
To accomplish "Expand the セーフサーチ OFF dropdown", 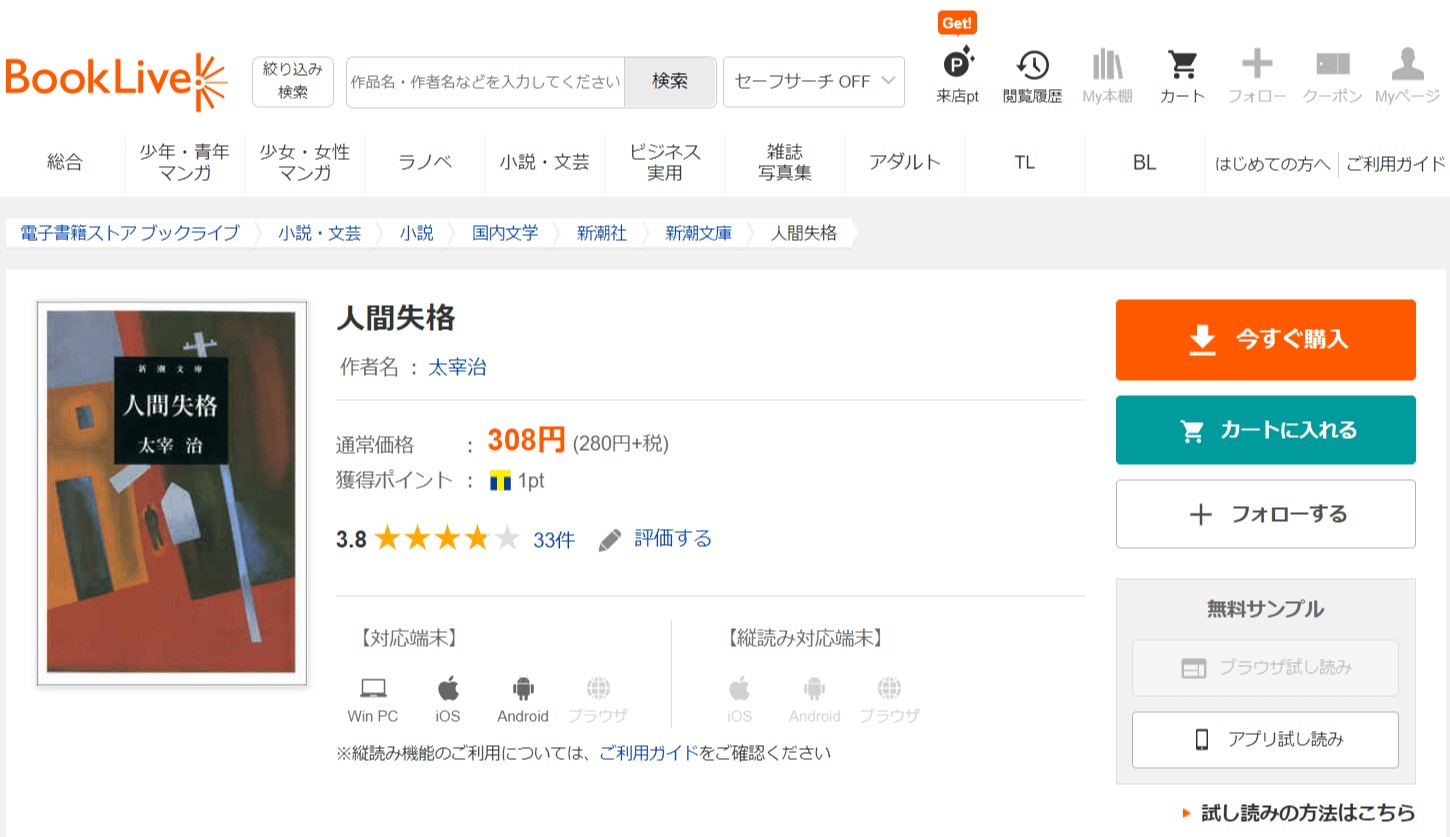I will (x=813, y=82).
